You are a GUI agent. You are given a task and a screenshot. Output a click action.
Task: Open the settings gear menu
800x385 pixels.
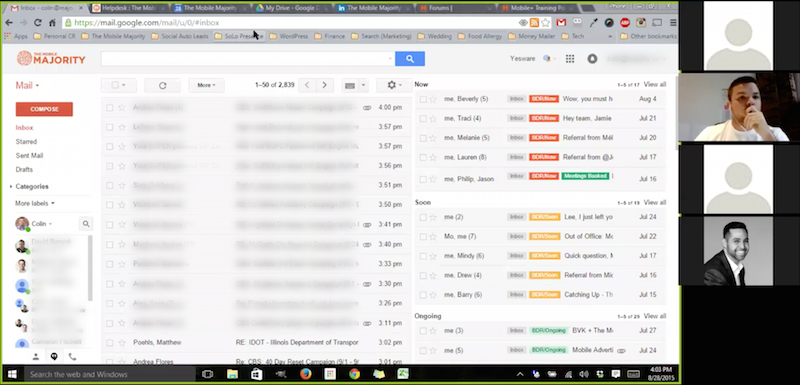pyautogui.click(x=394, y=85)
